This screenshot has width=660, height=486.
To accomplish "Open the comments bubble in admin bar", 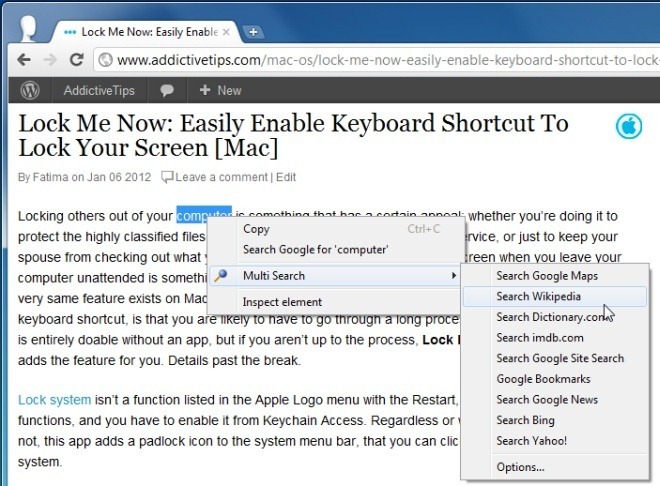I will [167, 90].
